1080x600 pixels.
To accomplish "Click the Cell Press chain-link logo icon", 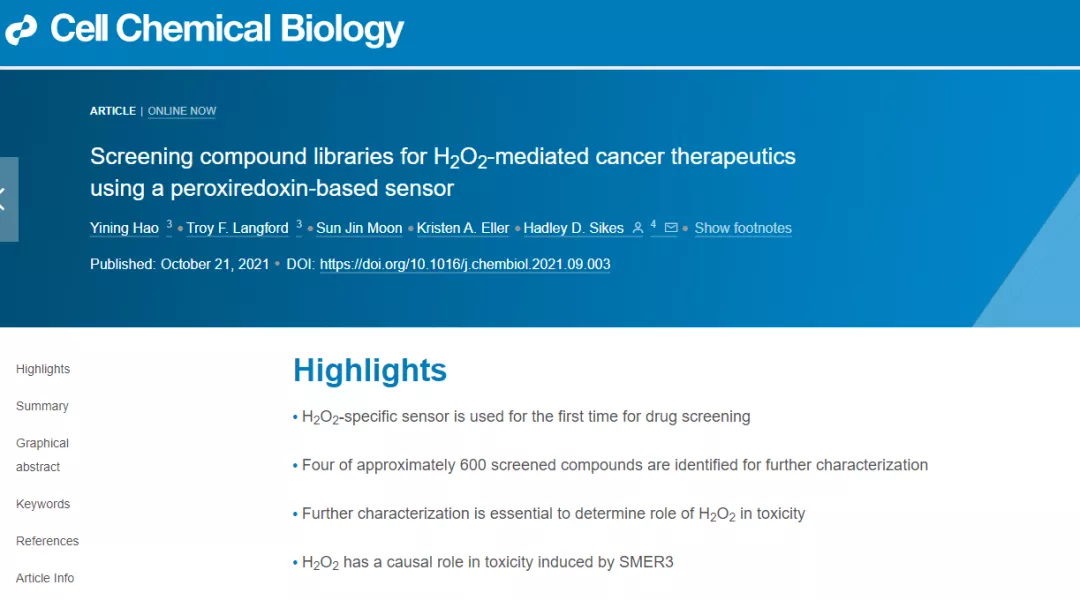I will point(21,30).
